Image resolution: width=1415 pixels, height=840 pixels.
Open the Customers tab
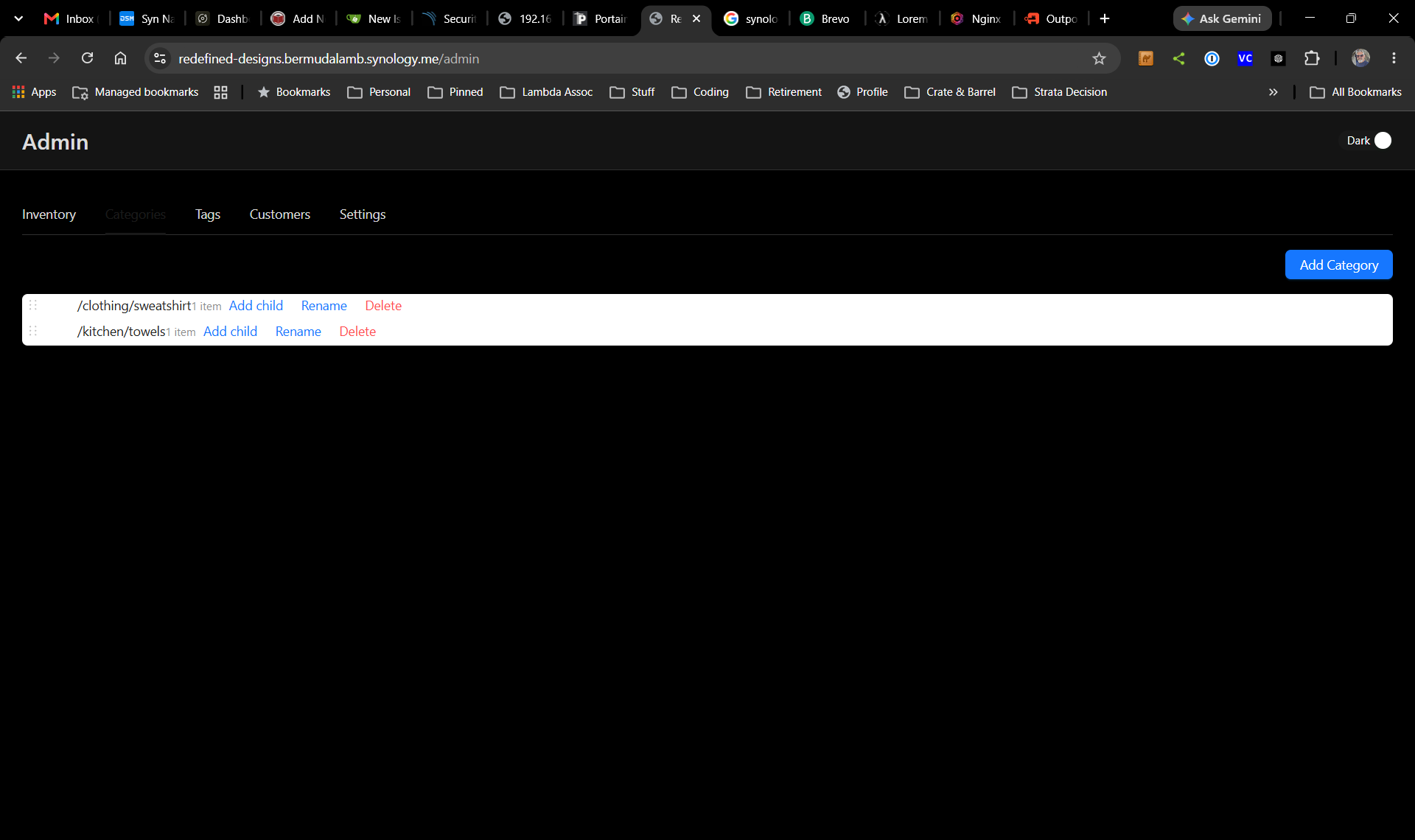tap(280, 214)
